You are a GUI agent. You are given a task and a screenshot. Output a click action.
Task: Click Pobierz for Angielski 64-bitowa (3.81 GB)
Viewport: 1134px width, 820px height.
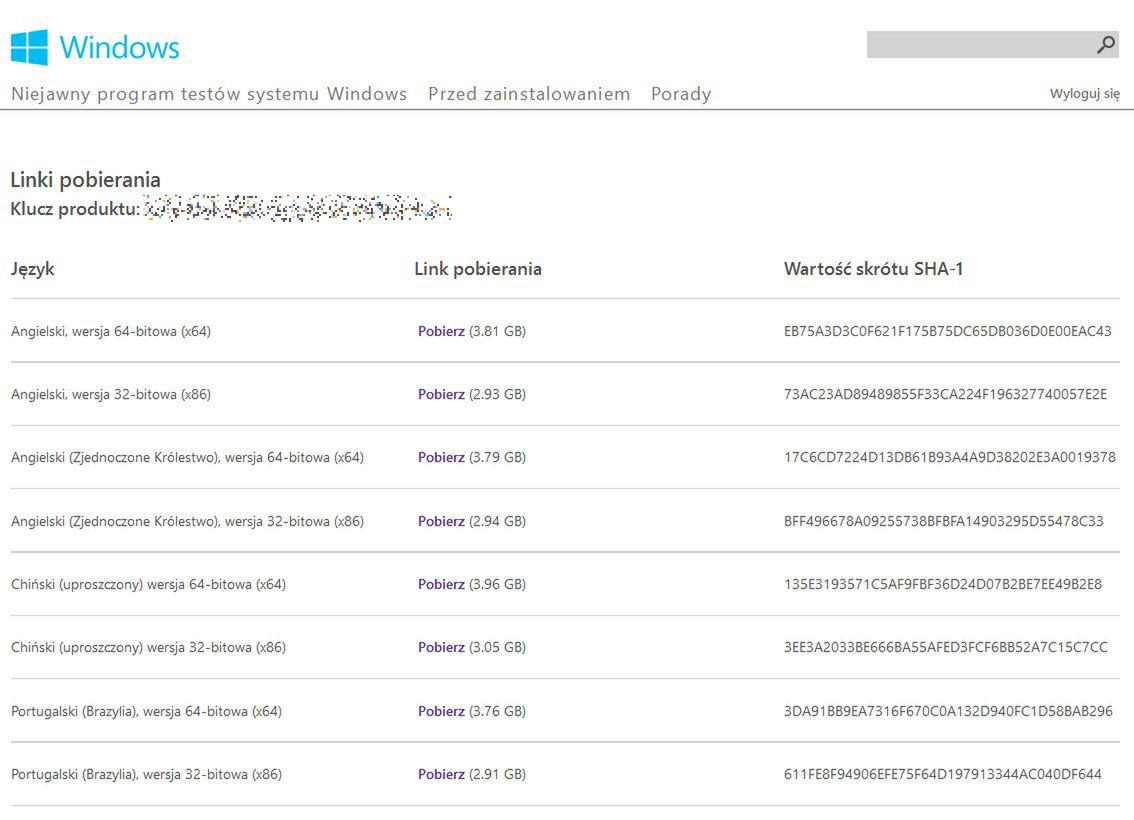point(441,331)
